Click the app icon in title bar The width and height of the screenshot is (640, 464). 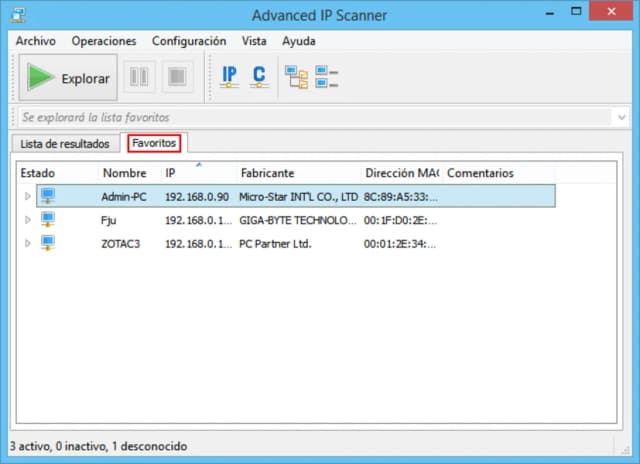tap(18, 15)
